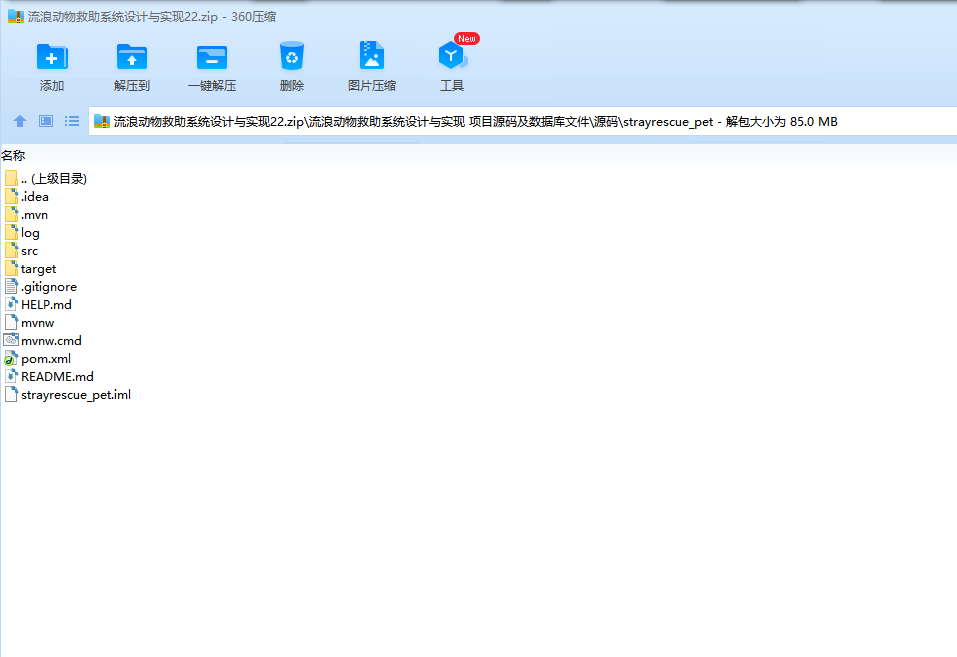Viewport: 957px width, 657px height.
Task: Switch to the list view icon
Action: [72, 121]
